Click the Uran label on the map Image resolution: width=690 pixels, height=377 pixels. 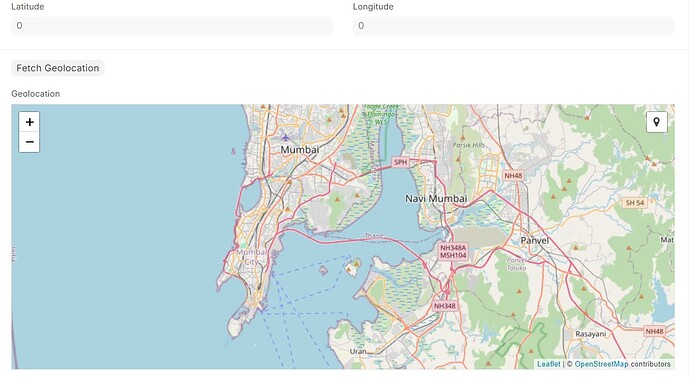point(358,351)
